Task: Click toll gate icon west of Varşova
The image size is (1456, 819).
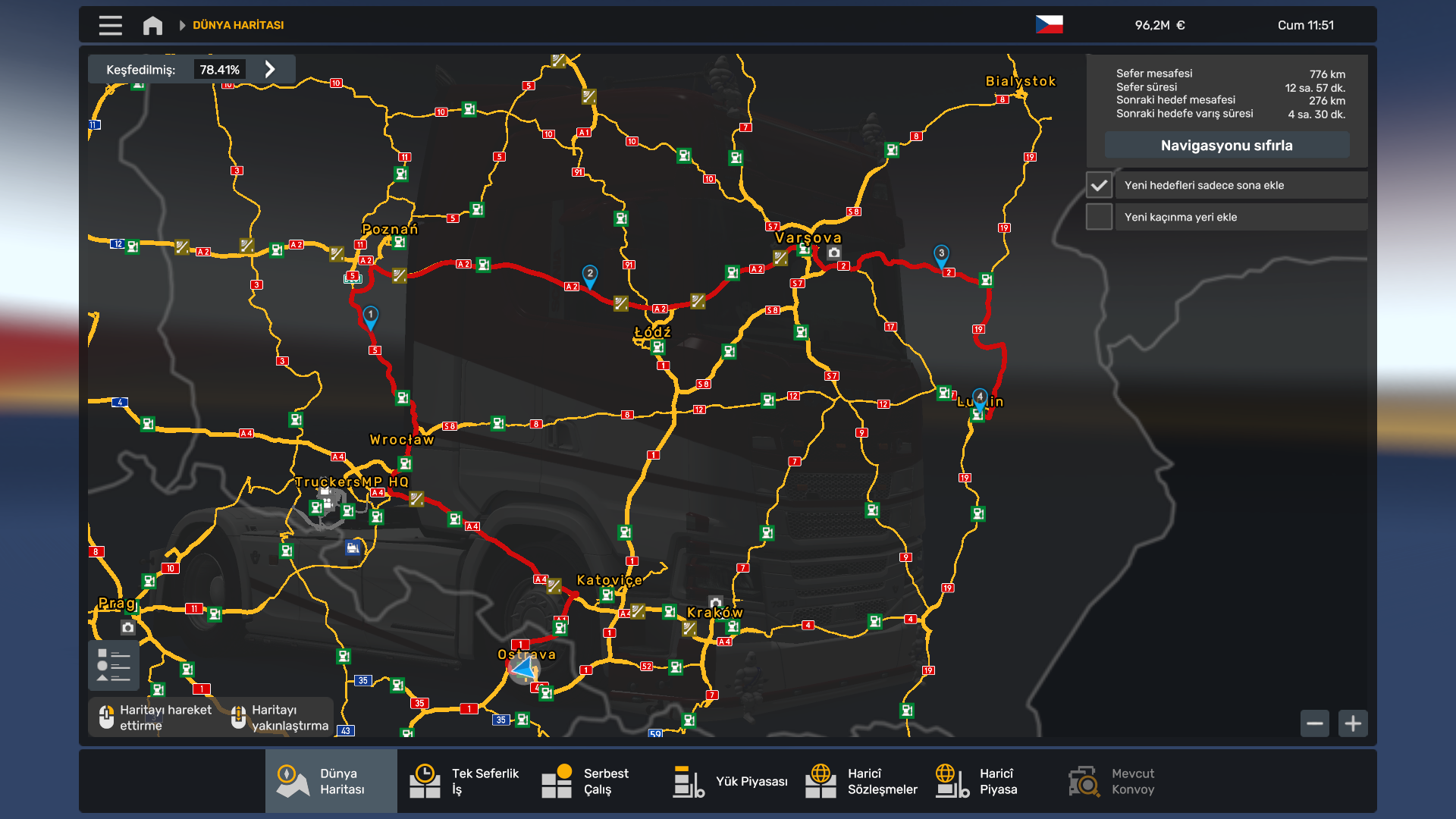Action: point(780,258)
